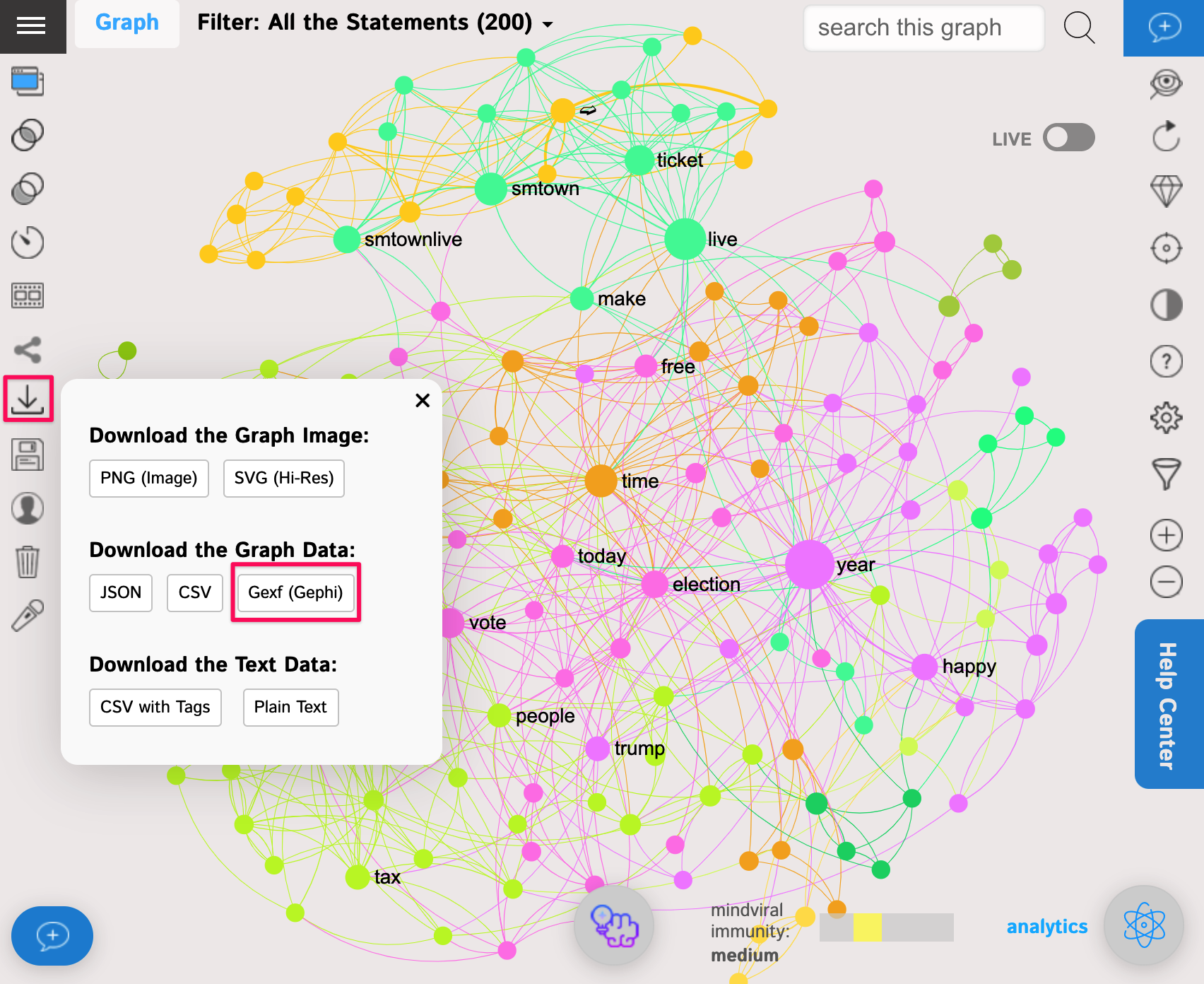Select the 'happy' graph node
This screenshot has height=984, width=1204.
click(x=924, y=667)
